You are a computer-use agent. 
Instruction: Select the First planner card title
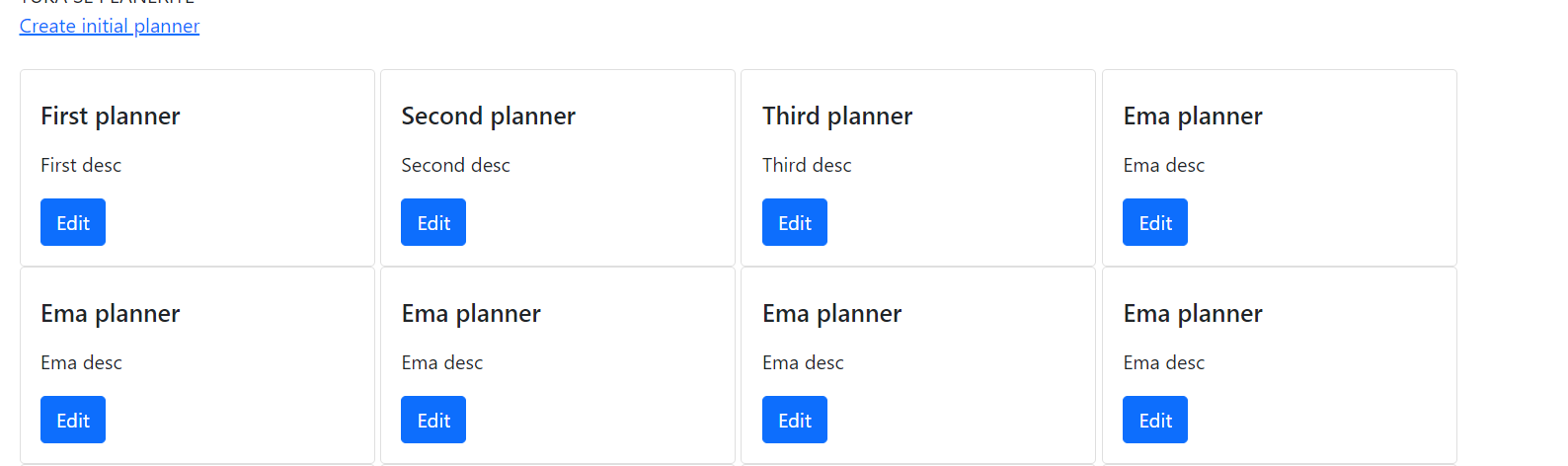pos(111,116)
